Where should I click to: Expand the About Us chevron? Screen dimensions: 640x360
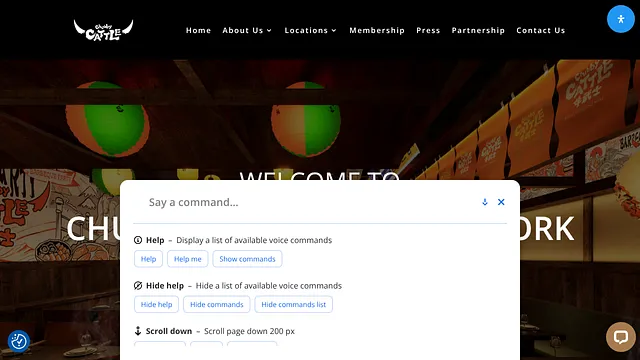coord(269,31)
